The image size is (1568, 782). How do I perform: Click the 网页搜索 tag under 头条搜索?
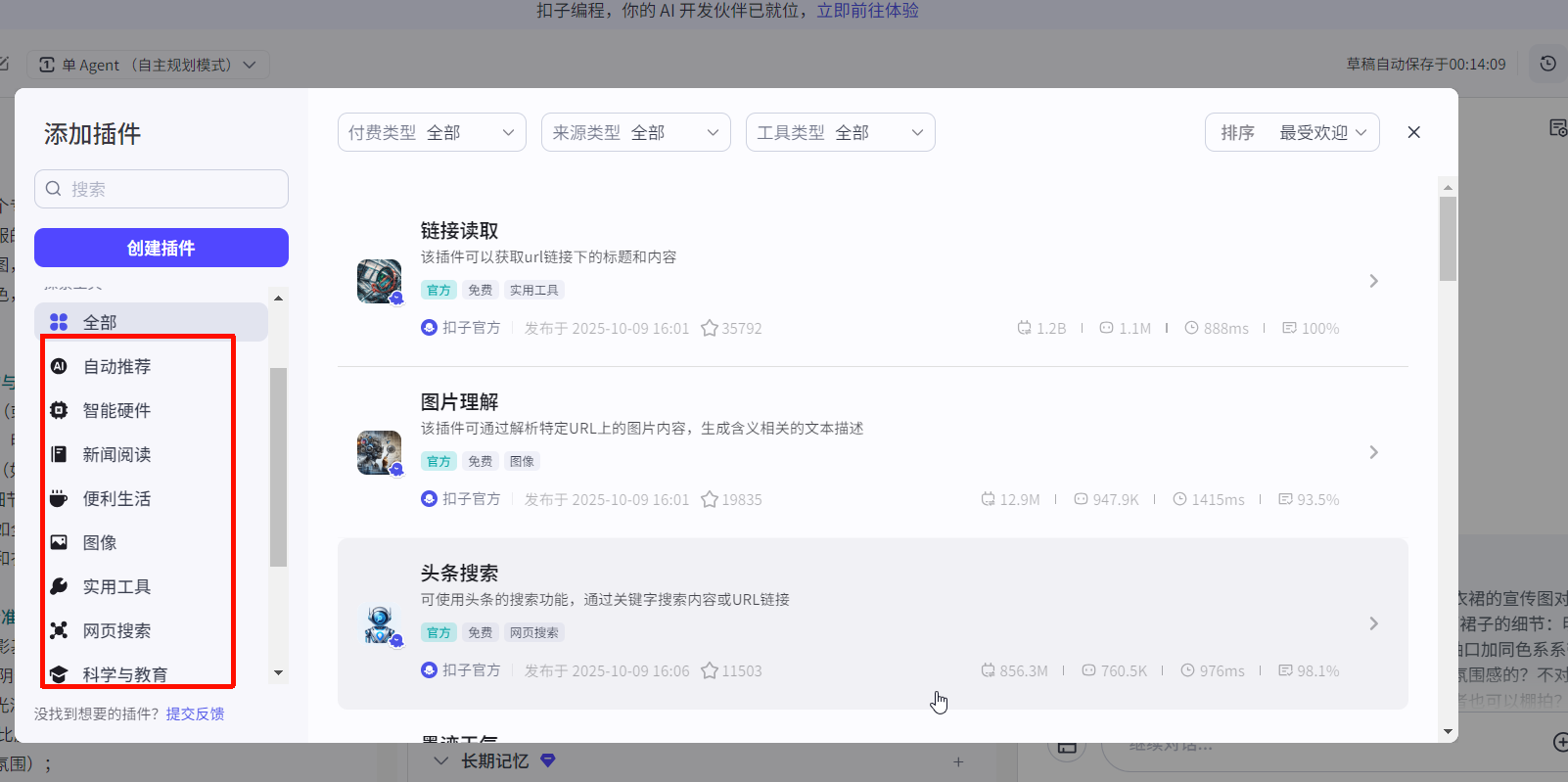coord(534,632)
